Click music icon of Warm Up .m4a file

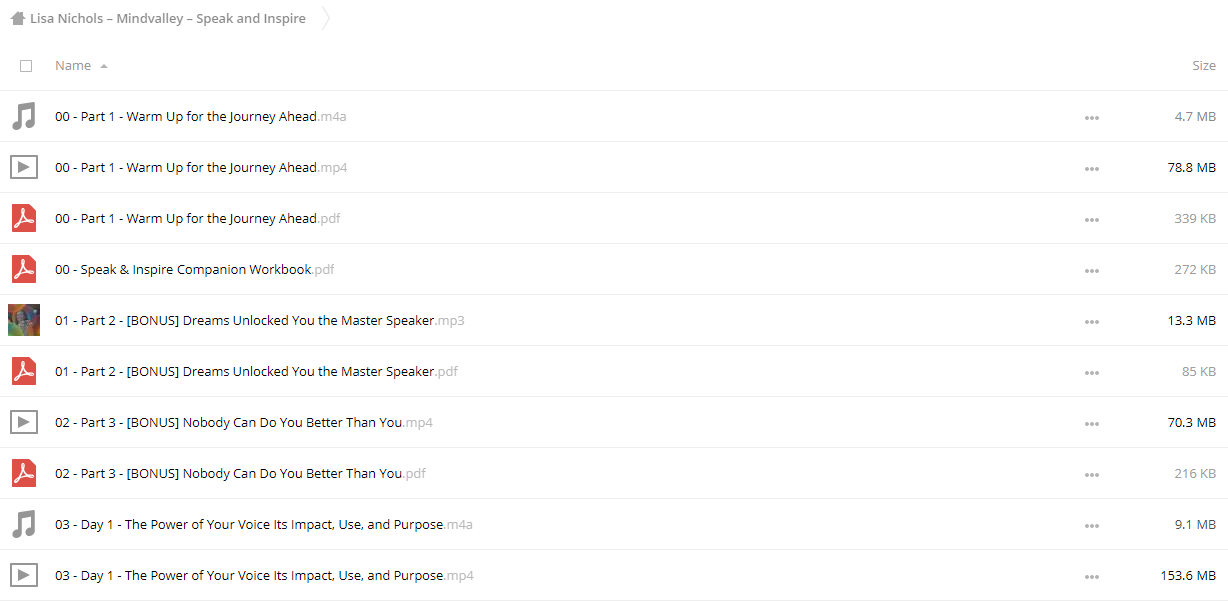coord(24,117)
